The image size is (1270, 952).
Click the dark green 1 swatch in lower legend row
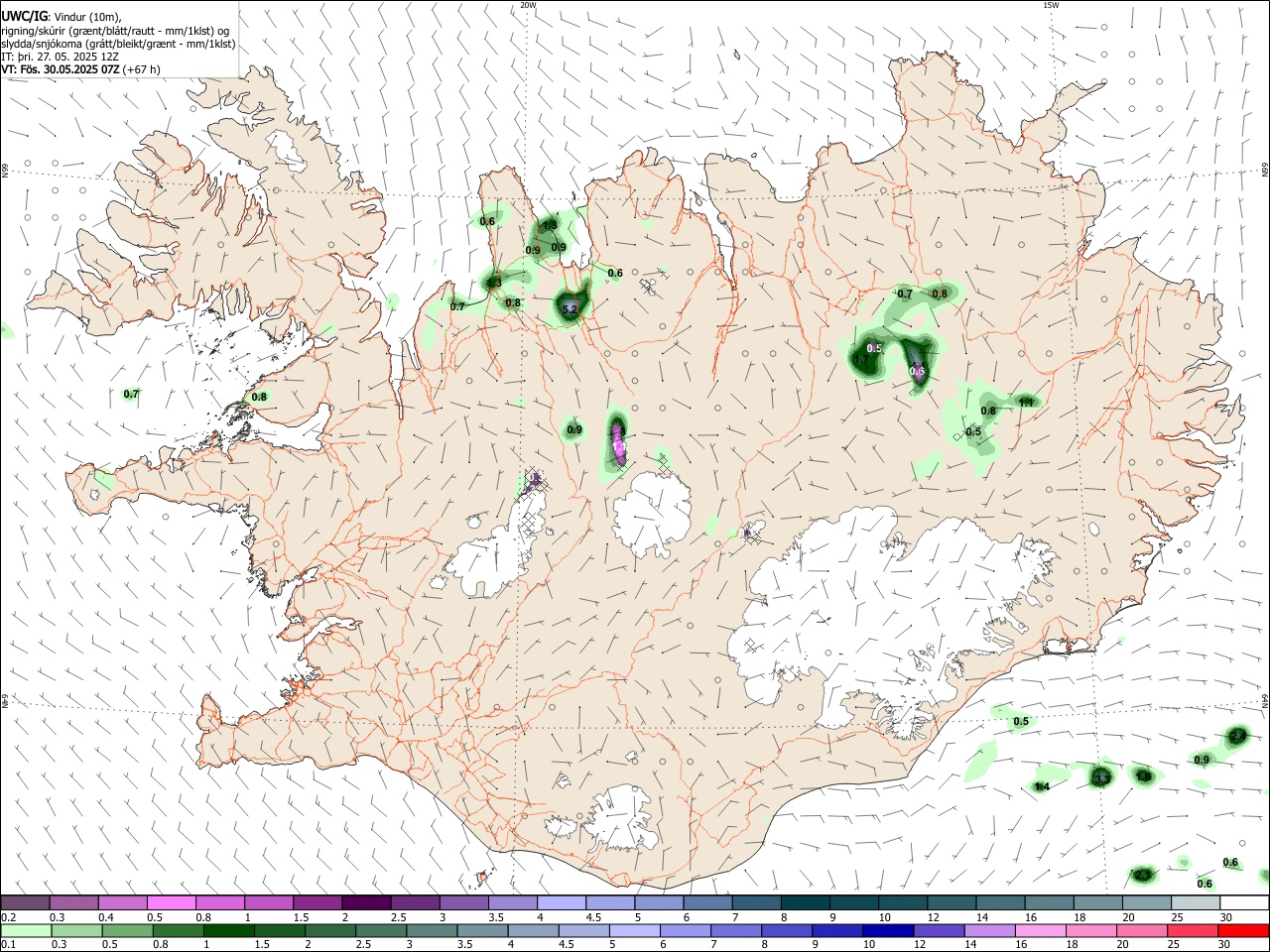click(228, 931)
